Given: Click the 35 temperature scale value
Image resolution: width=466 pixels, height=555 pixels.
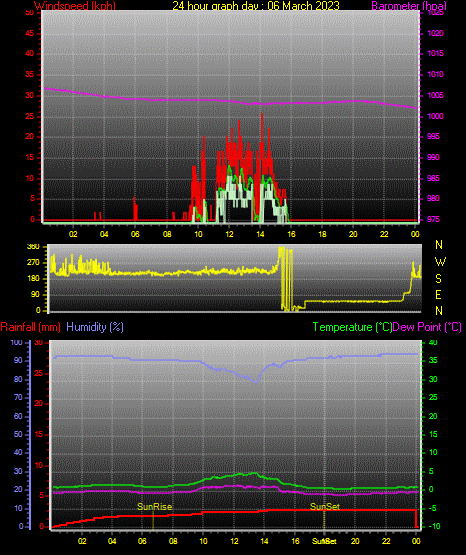Looking at the screenshot, I should [x=433, y=360].
